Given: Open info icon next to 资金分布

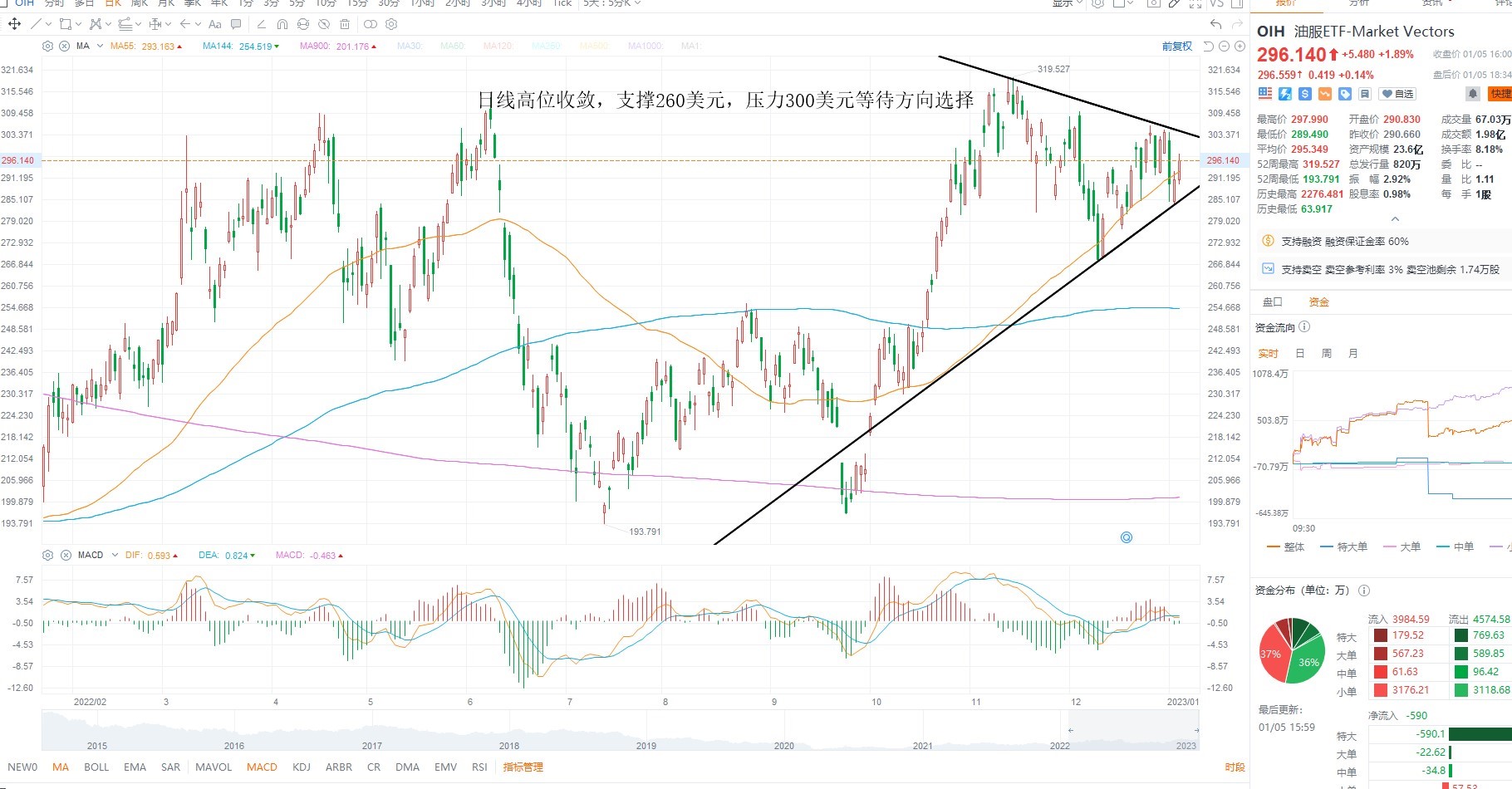Looking at the screenshot, I should (x=1364, y=591).
